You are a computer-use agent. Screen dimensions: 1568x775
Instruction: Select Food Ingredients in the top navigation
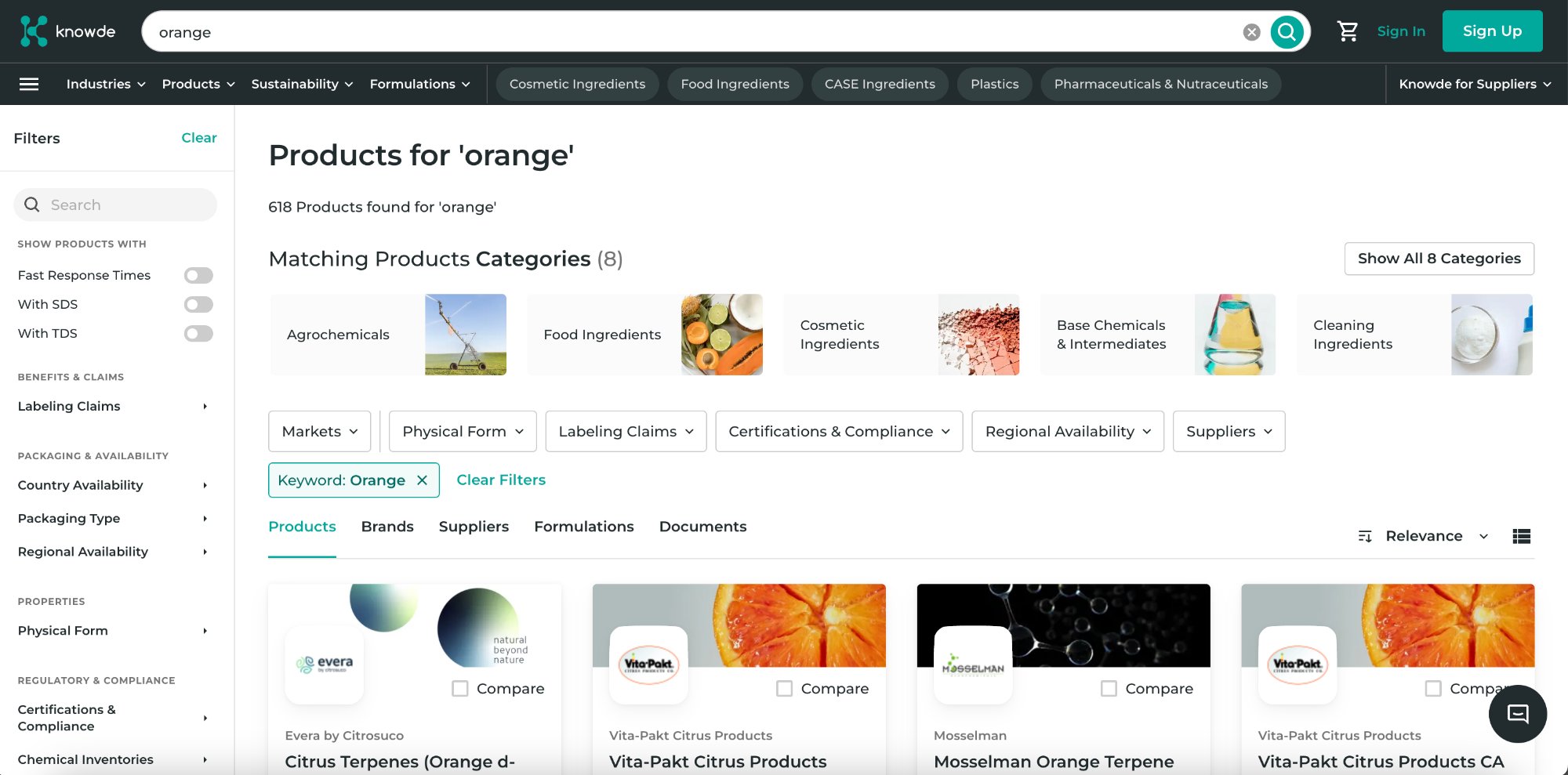(x=735, y=84)
